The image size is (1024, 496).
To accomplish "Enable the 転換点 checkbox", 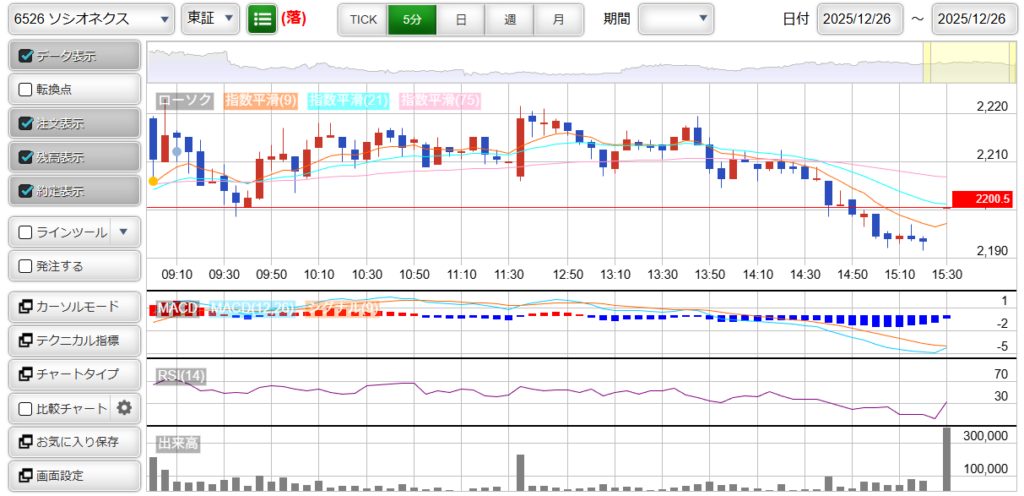I will point(26,90).
